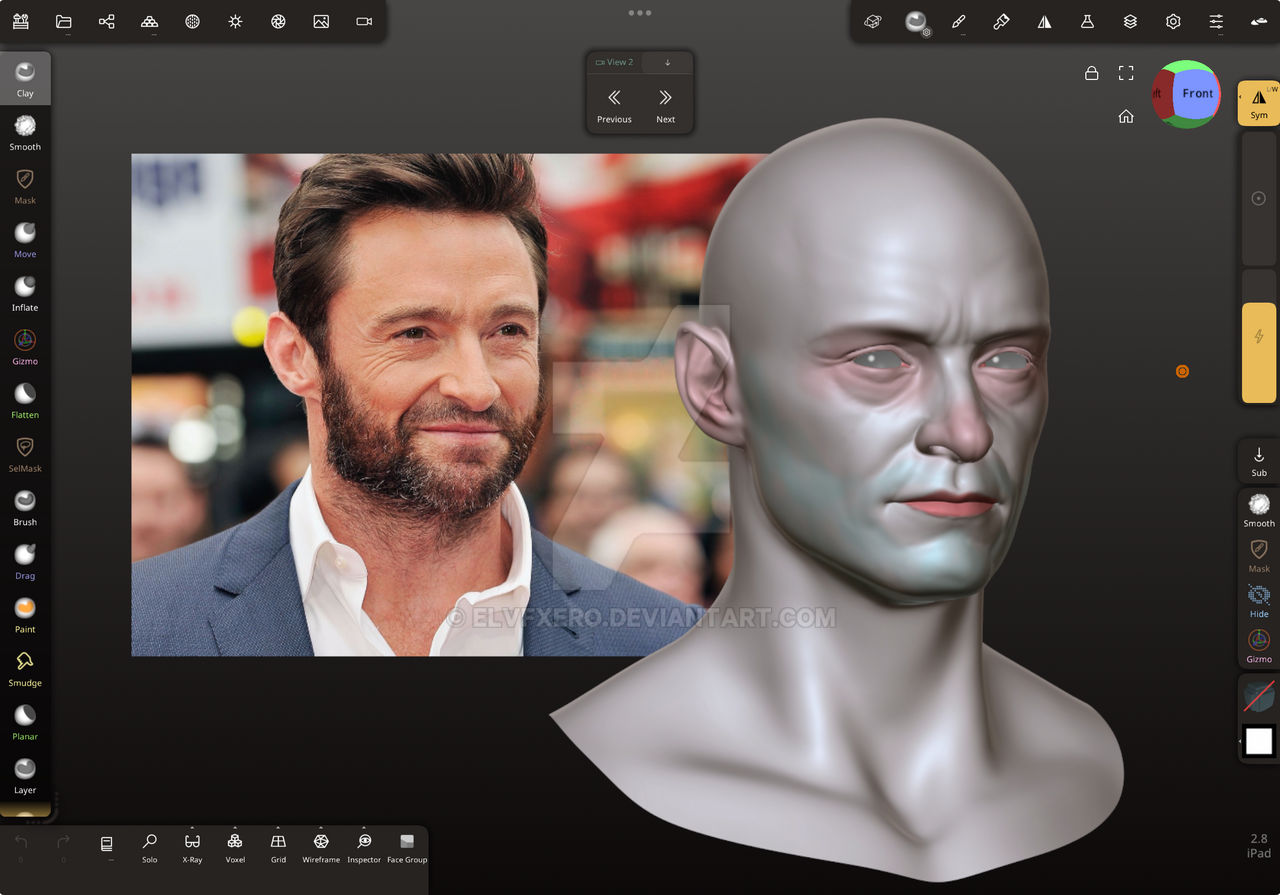Image resolution: width=1280 pixels, height=895 pixels.
Task: Go to Next view
Action: tap(665, 104)
